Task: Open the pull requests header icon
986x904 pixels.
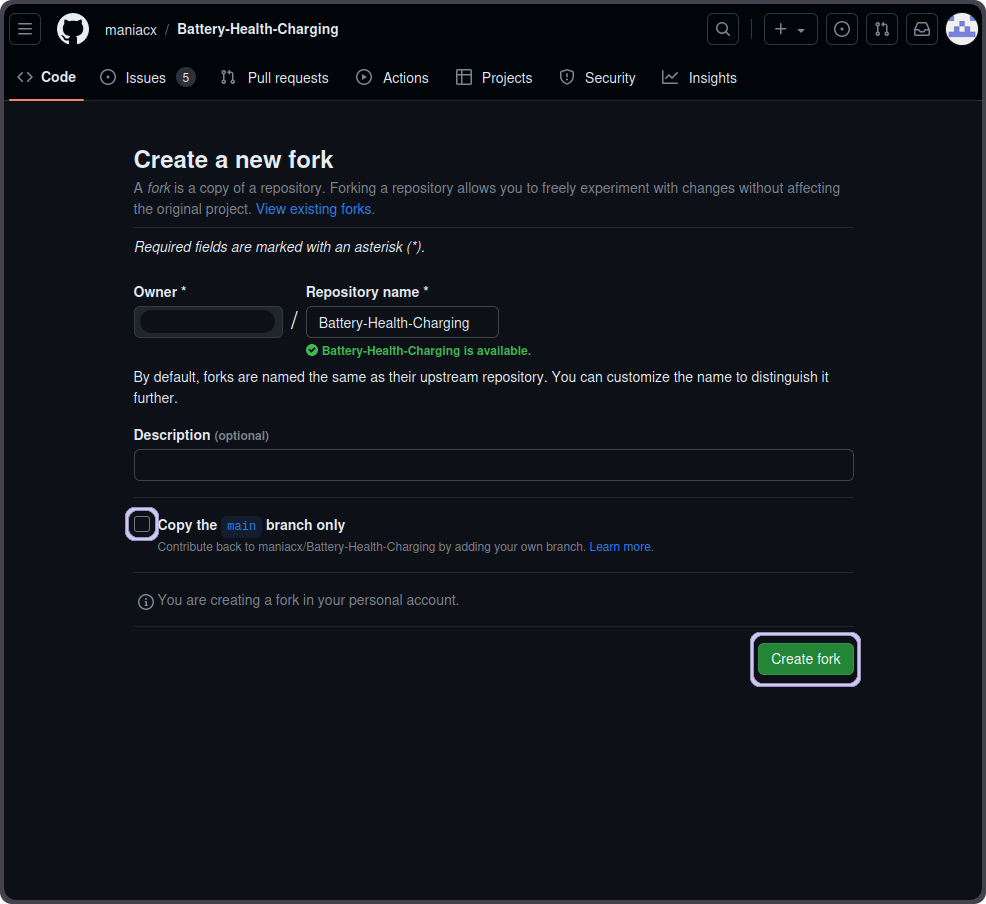Action: click(882, 29)
